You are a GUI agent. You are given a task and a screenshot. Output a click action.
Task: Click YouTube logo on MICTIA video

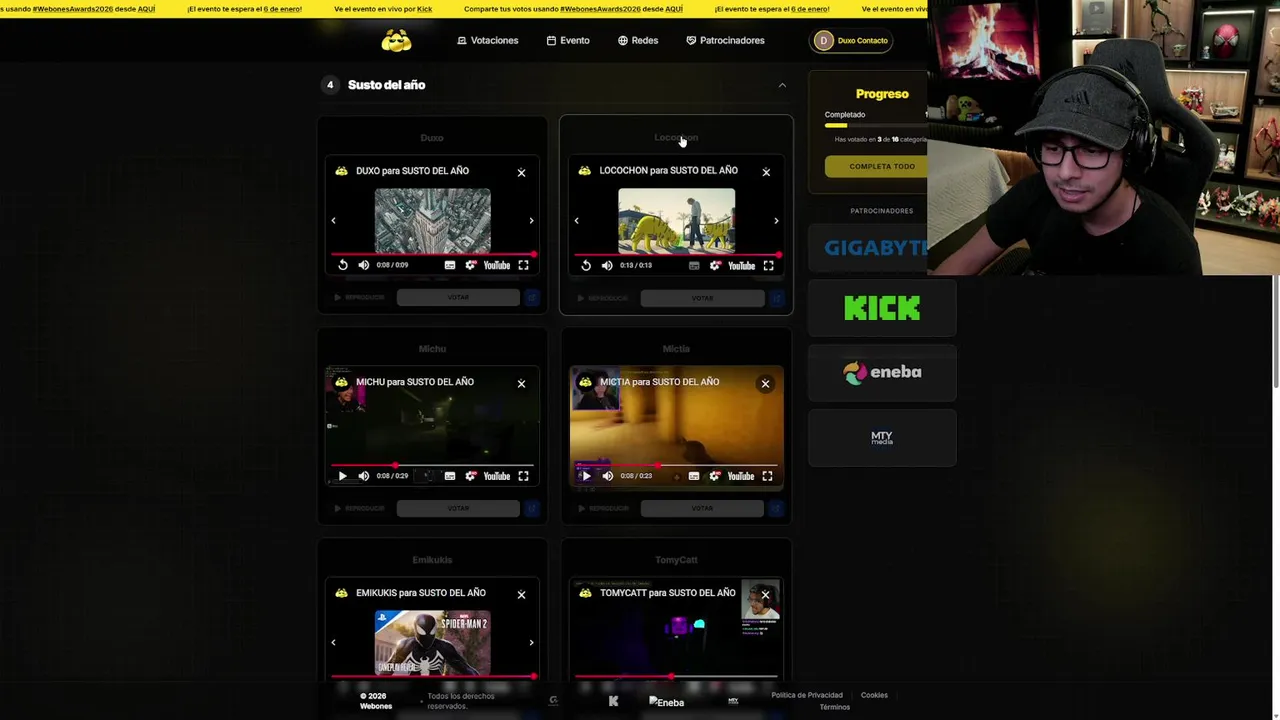coord(741,476)
